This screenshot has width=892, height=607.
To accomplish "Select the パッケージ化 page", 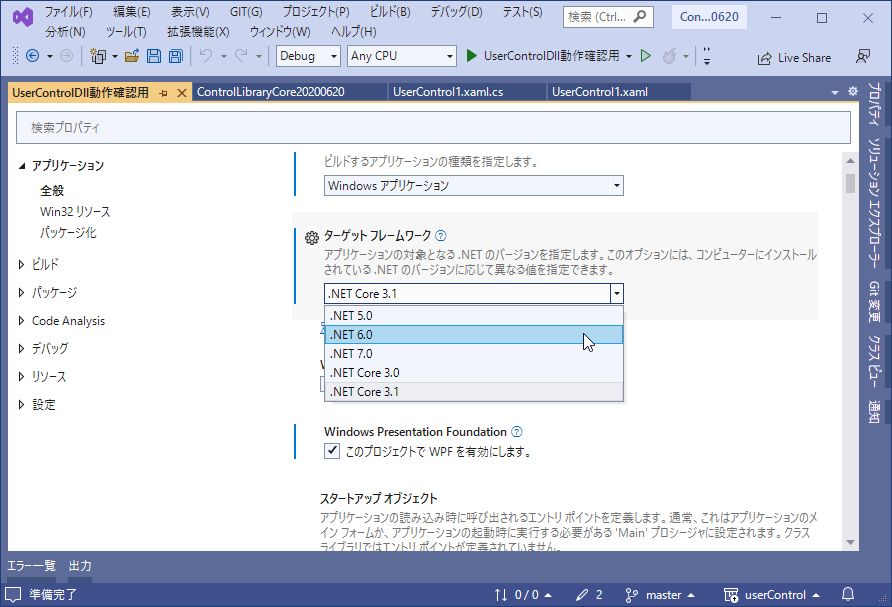I will pos(68,233).
